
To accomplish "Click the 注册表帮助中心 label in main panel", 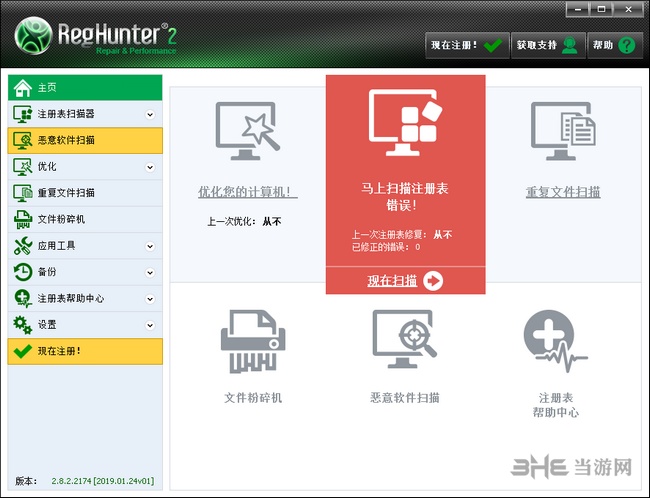I will point(555,405).
